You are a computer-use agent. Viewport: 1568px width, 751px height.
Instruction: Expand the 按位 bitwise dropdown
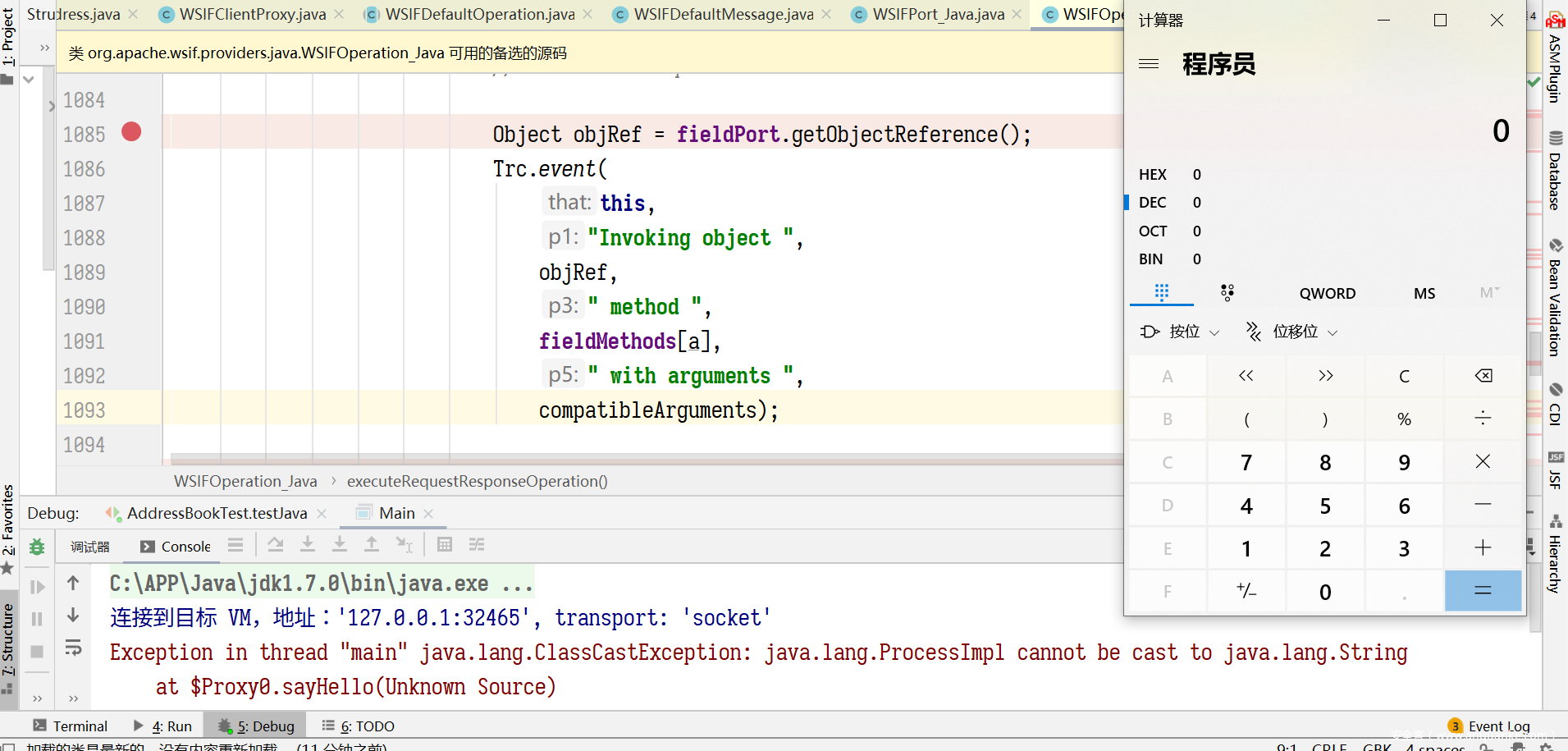[1180, 332]
